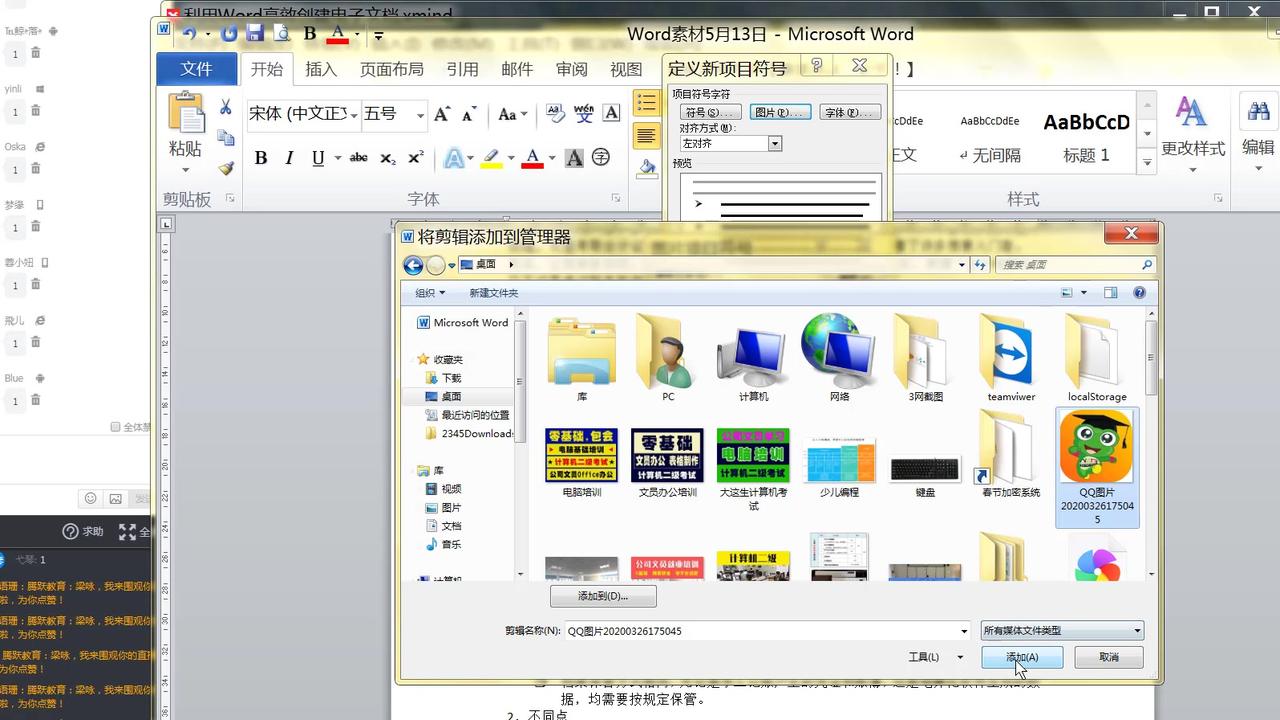This screenshot has width=1280, height=720.
Task: Click the 图片(P) button in bullet dialog
Action: pos(779,112)
